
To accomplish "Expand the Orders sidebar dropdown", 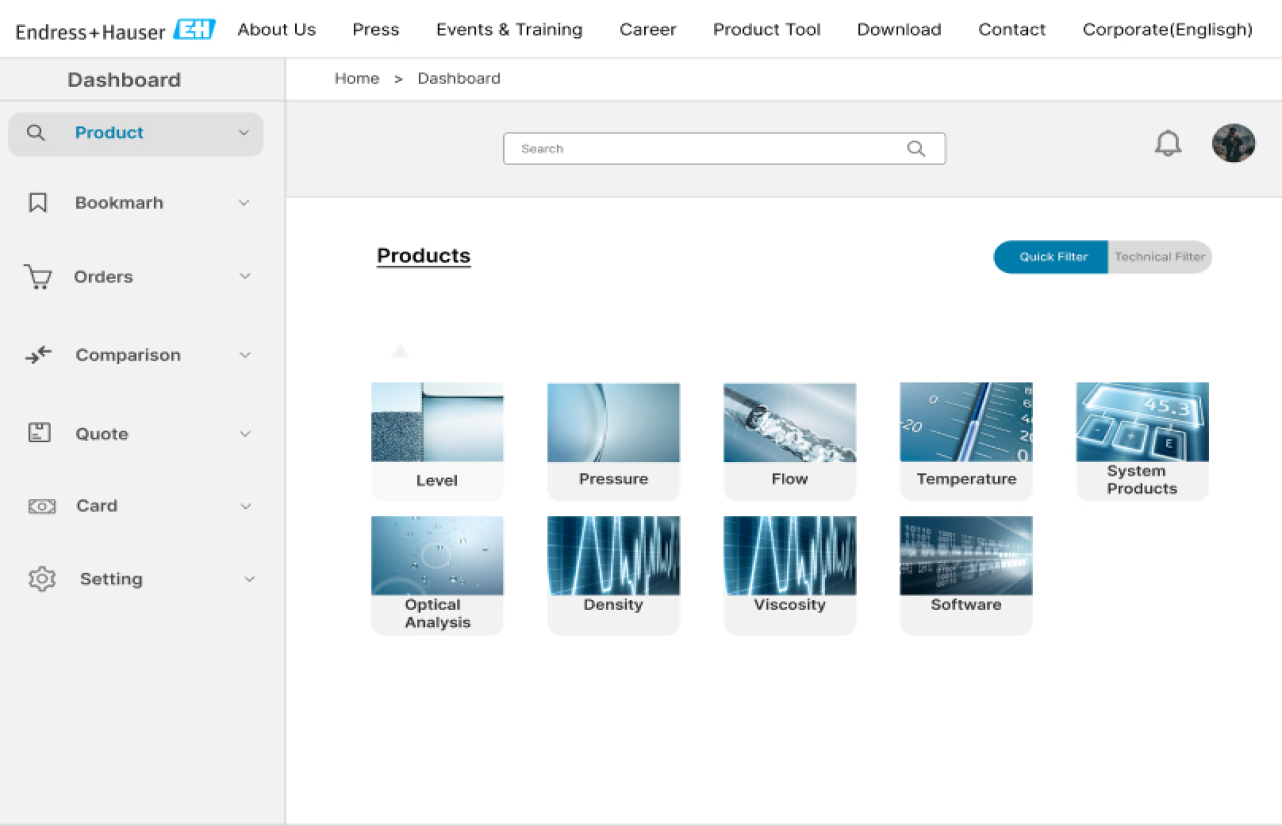I will pos(245,276).
